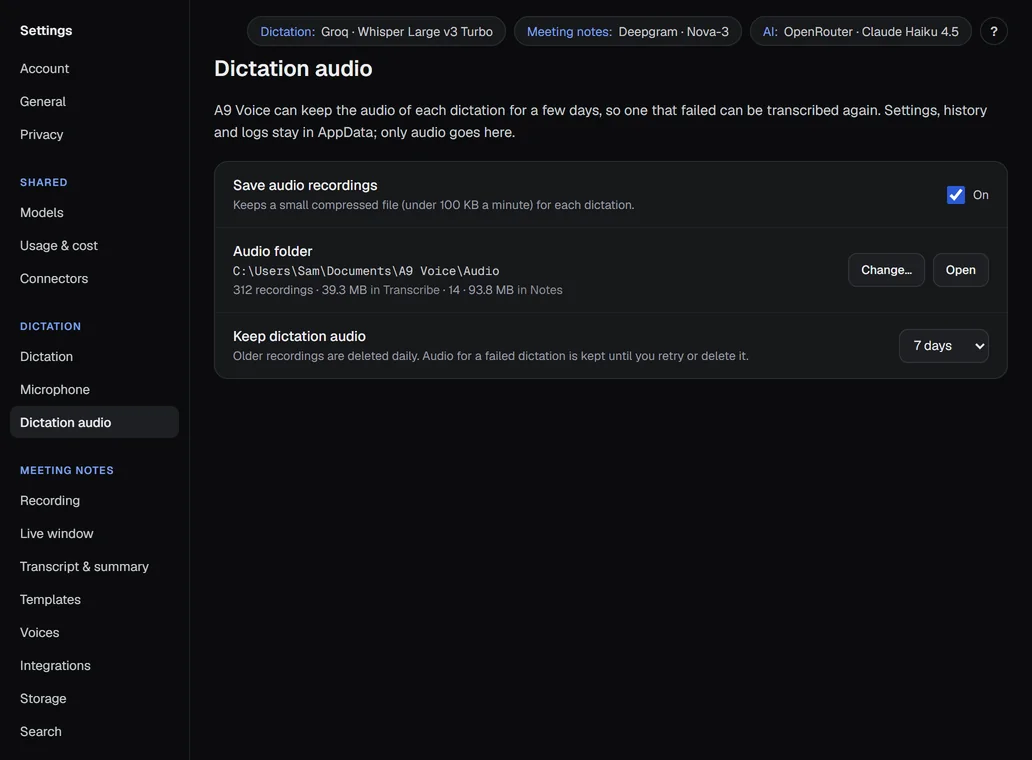Click the 'Settings' sidebar title
Screen dimensions: 1032x760
(46, 30)
